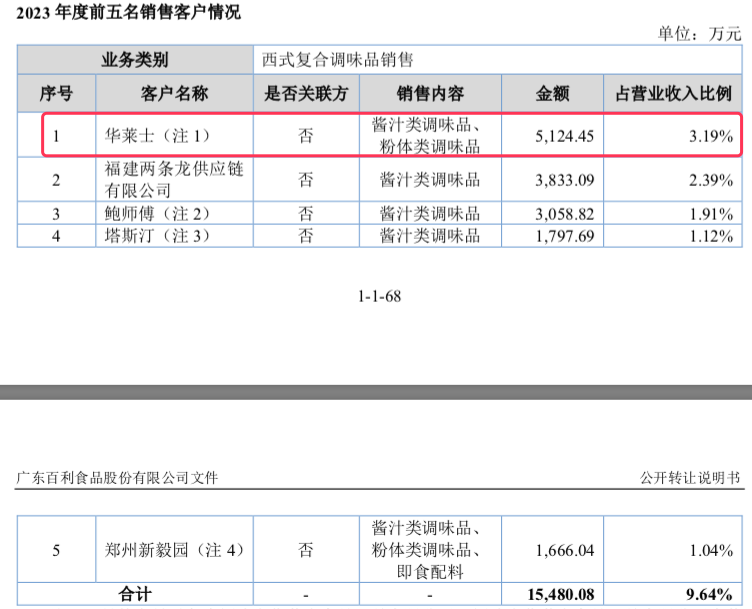Click 即食配料 in row 5 sales content
The width and height of the screenshot is (752, 609).
430,572
